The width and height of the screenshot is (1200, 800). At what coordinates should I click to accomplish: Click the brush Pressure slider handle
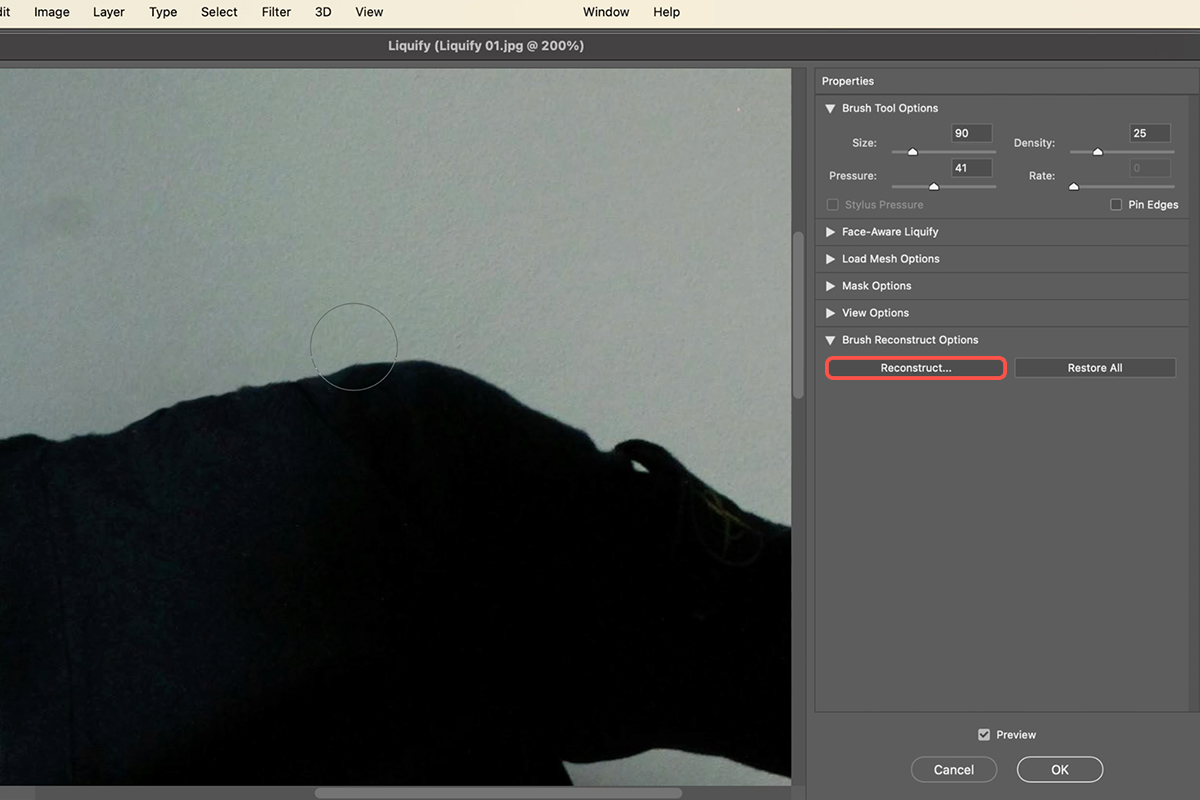tap(934, 186)
